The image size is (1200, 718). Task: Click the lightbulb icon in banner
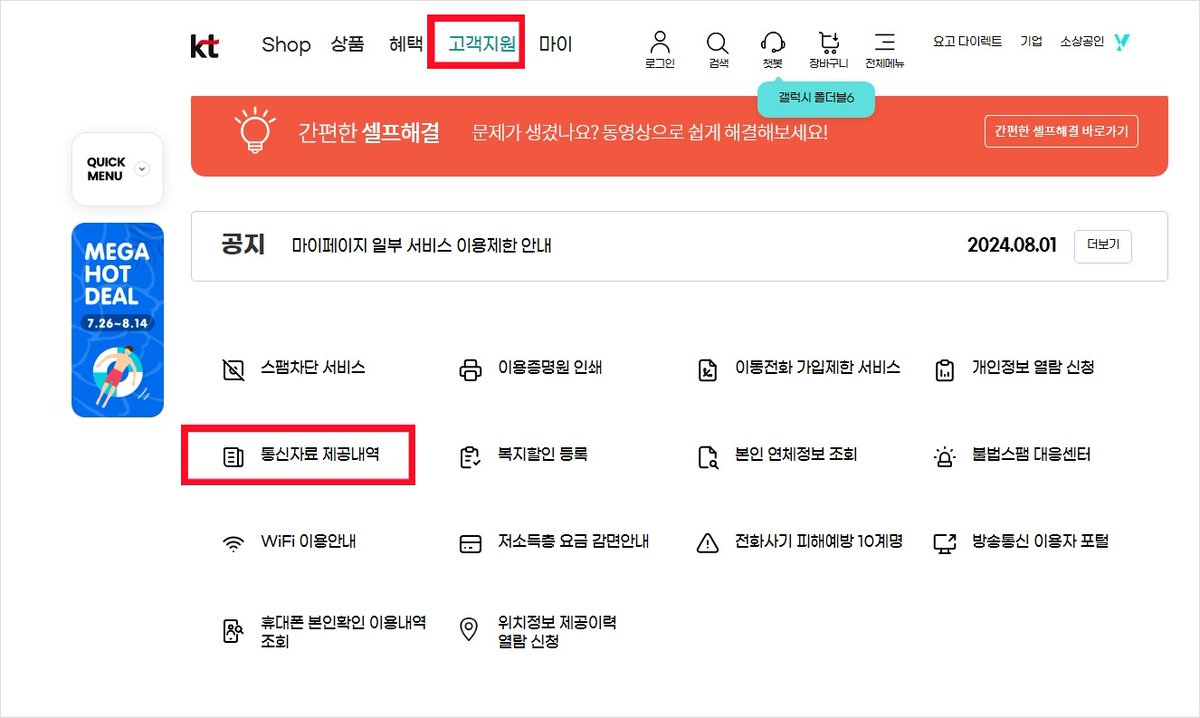254,132
